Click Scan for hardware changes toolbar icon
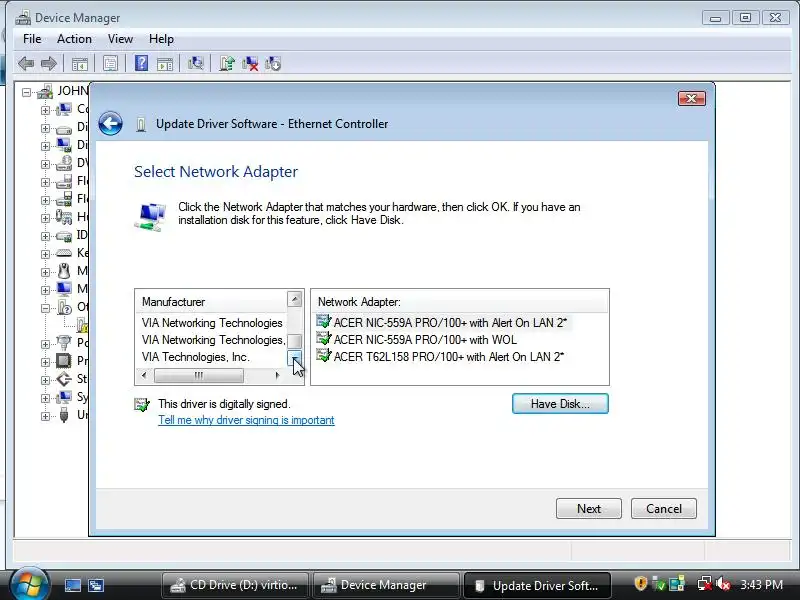Screen dimensions: 800x600 (x=195, y=63)
